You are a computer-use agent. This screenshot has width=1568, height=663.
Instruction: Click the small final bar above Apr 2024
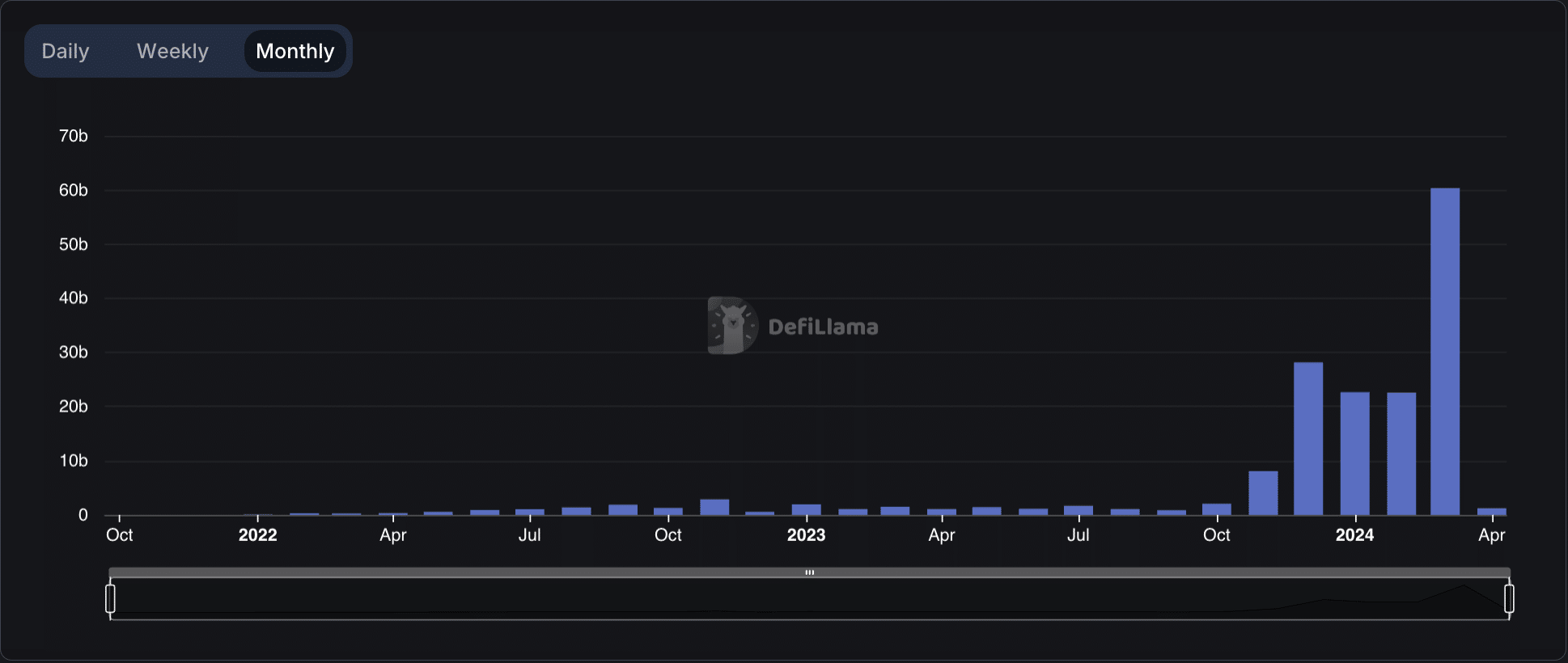click(x=1491, y=512)
